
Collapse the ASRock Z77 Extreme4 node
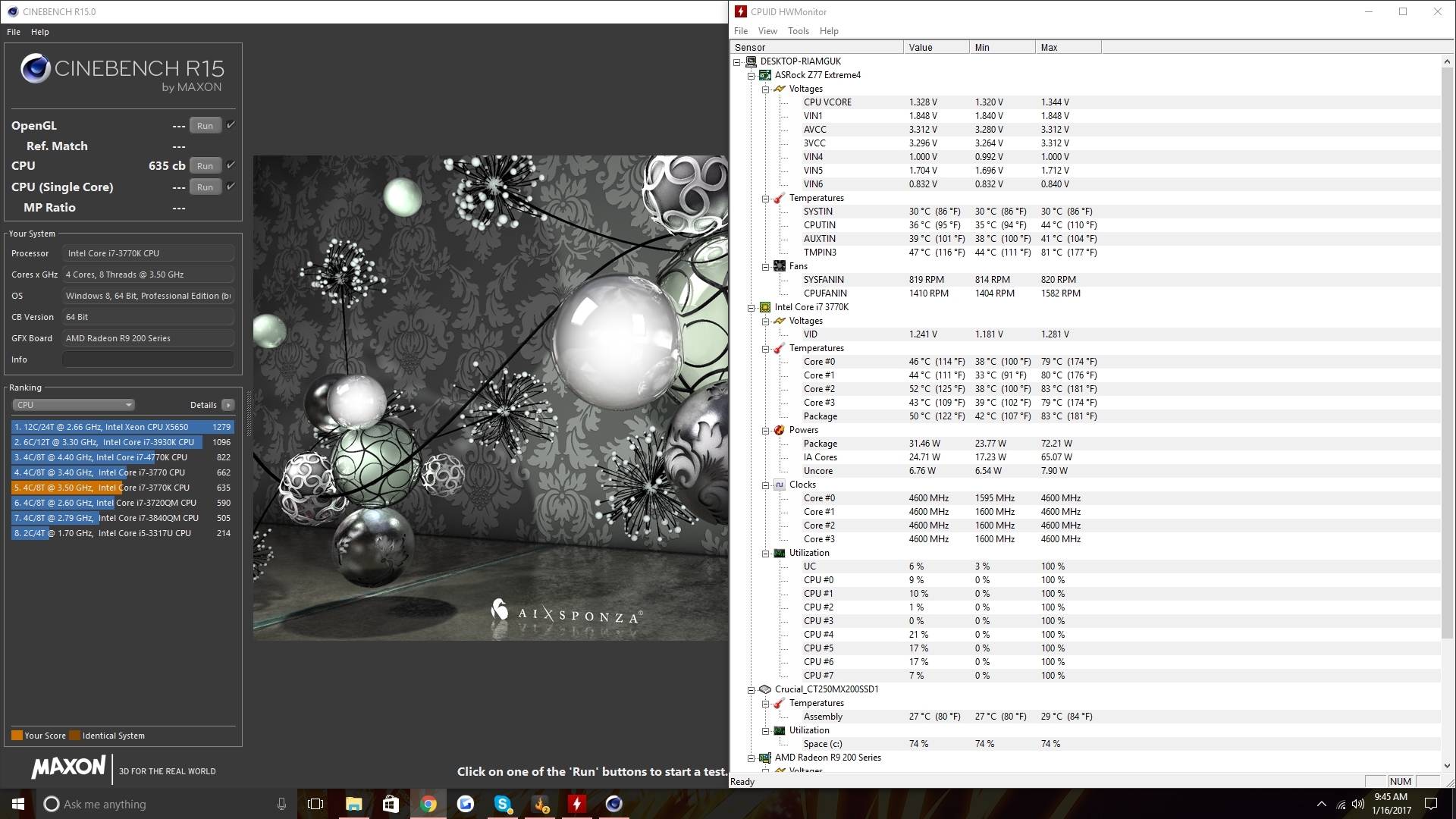[x=751, y=75]
